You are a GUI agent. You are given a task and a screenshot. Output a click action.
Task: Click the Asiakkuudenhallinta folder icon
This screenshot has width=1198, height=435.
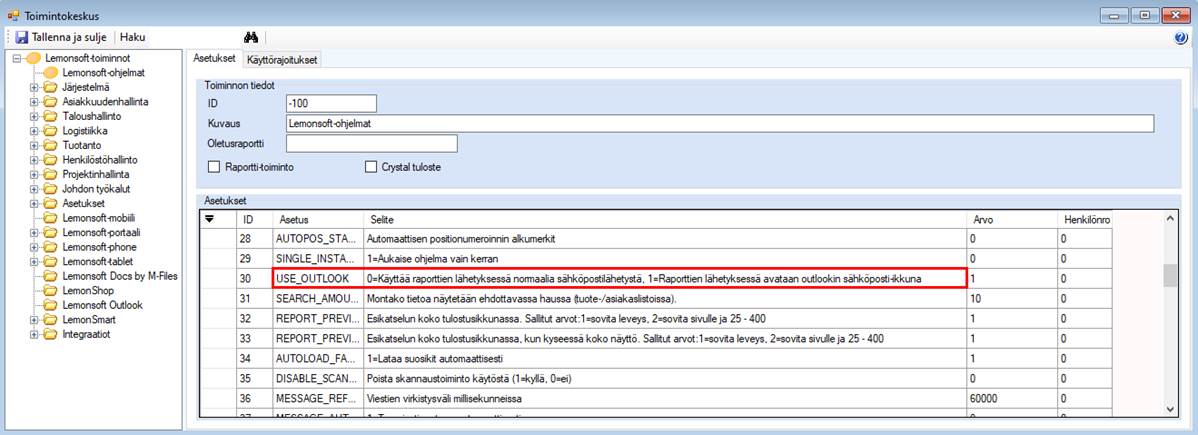coord(50,102)
